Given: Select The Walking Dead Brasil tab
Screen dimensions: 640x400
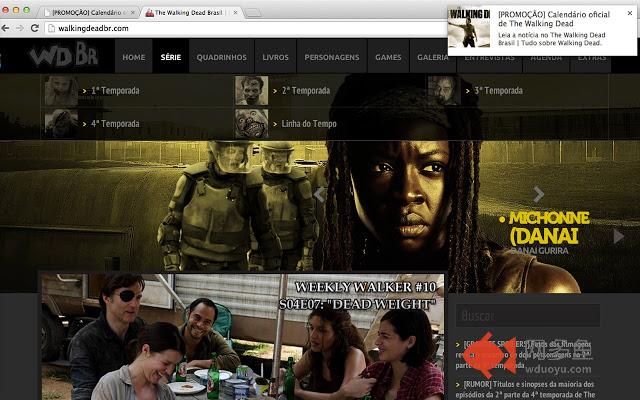Looking at the screenshot, I should click(x=188, y=13).
